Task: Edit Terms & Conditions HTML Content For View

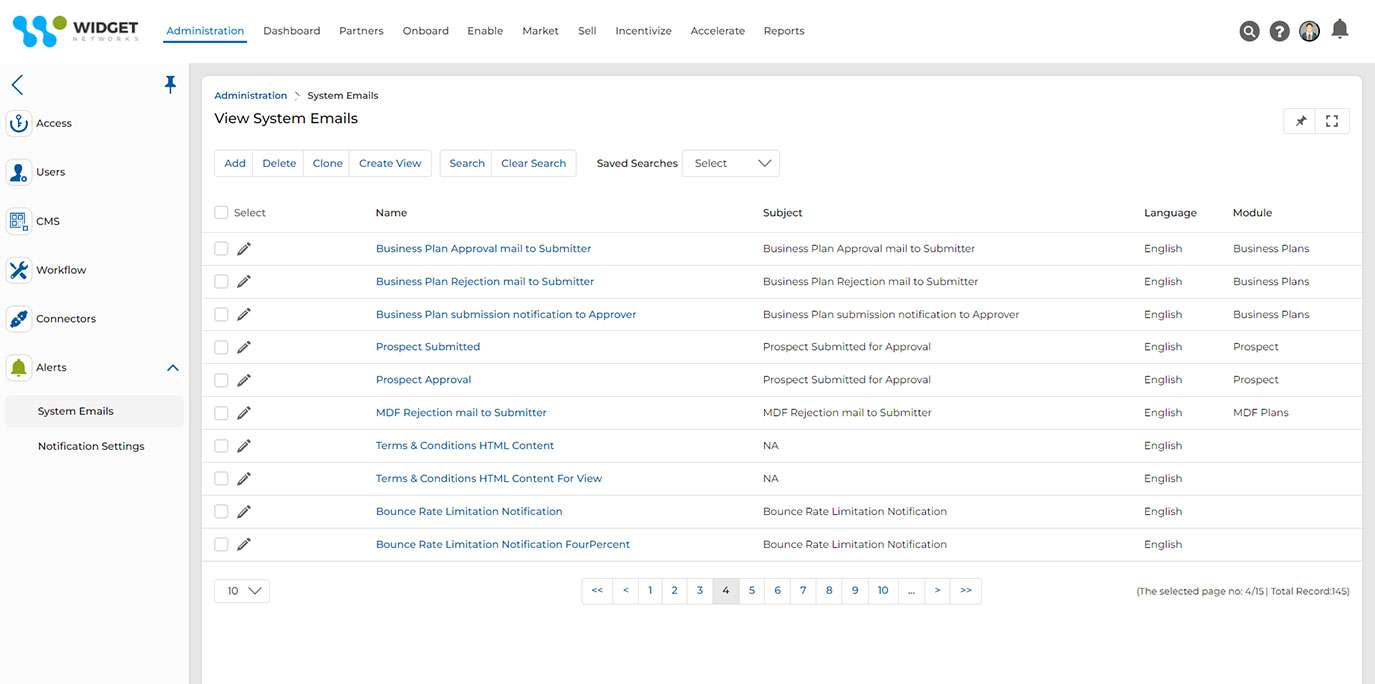Action: [x=244, y=478]
